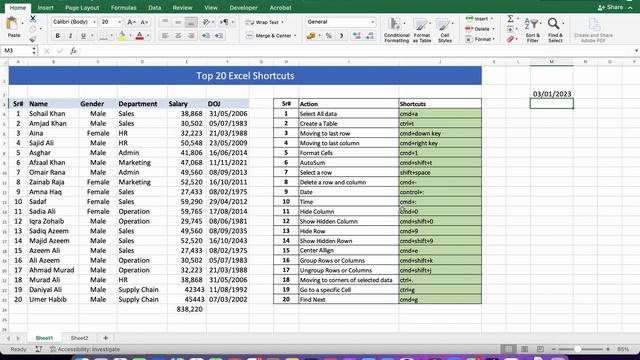The height and width of the screenshot is (360, 640).
Task: Click the zoom in plus button
Action: coord(608,349)
